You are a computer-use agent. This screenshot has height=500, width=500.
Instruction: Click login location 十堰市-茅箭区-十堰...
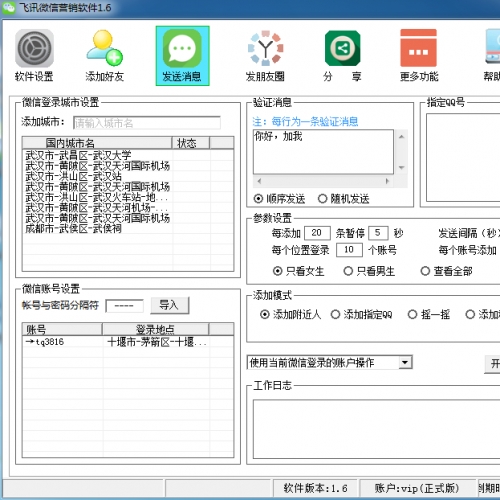[157, 342]
